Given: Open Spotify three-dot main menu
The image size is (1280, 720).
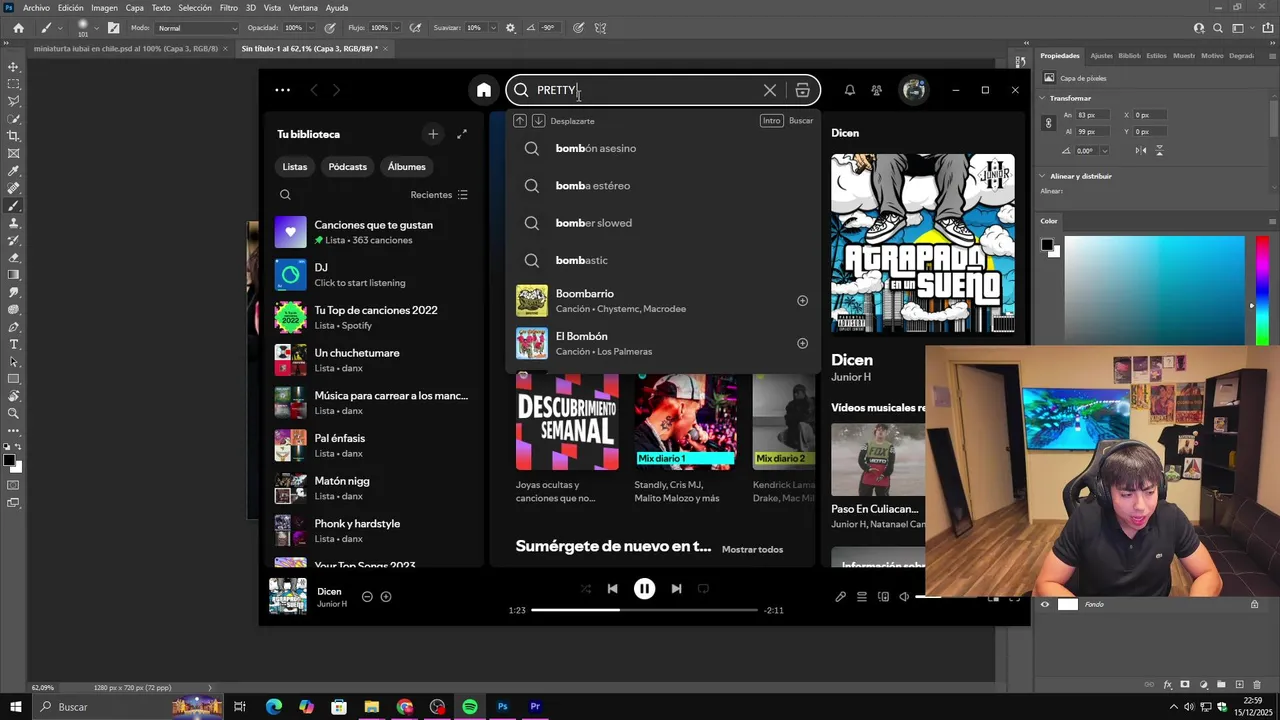Looking at the screenshot, I should tap(283, 90).
